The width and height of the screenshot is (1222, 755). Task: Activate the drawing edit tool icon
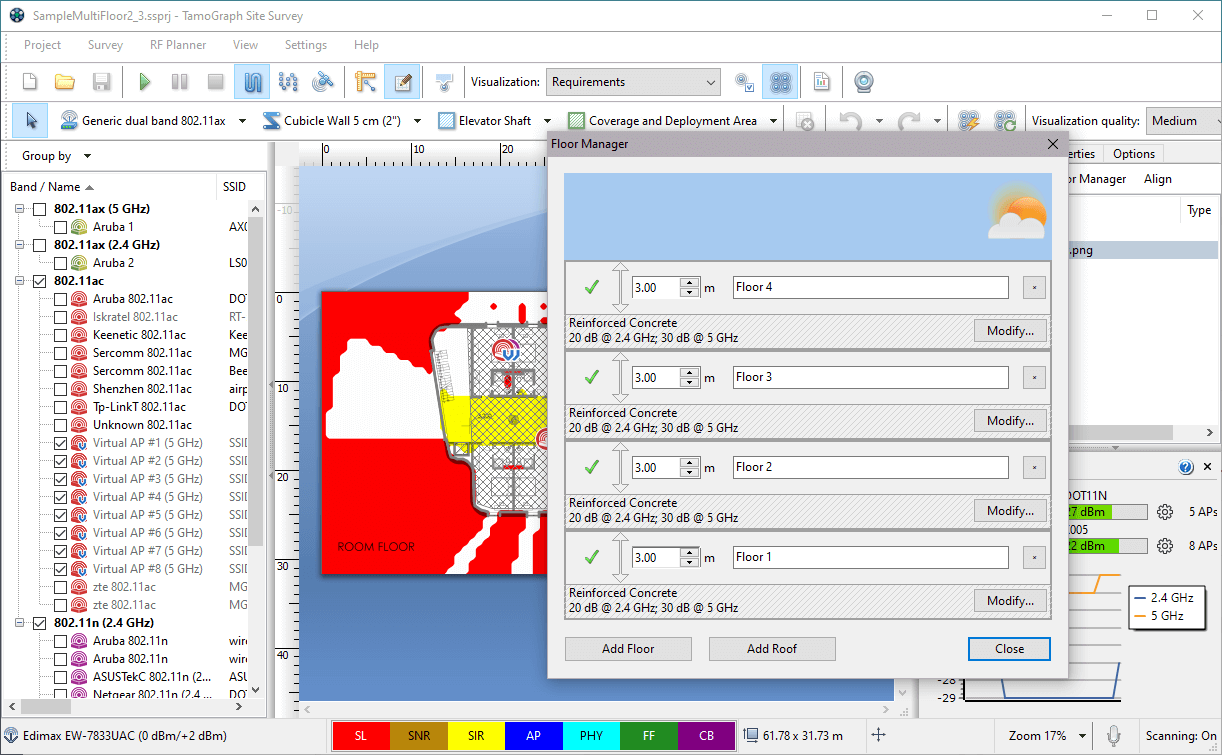click(x=402, y=82)
